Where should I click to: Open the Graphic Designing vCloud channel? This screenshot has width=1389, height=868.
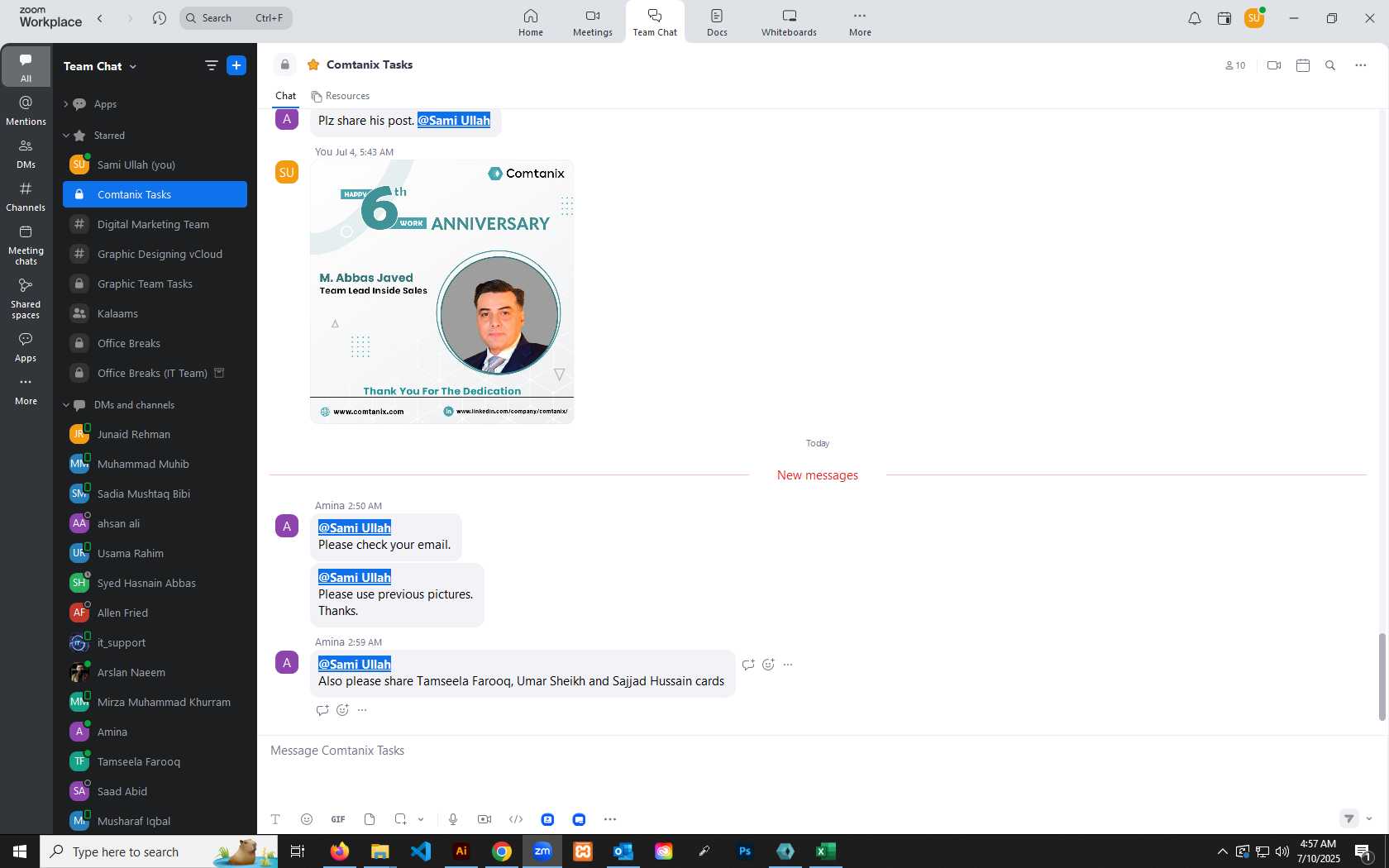coord(155,254)
